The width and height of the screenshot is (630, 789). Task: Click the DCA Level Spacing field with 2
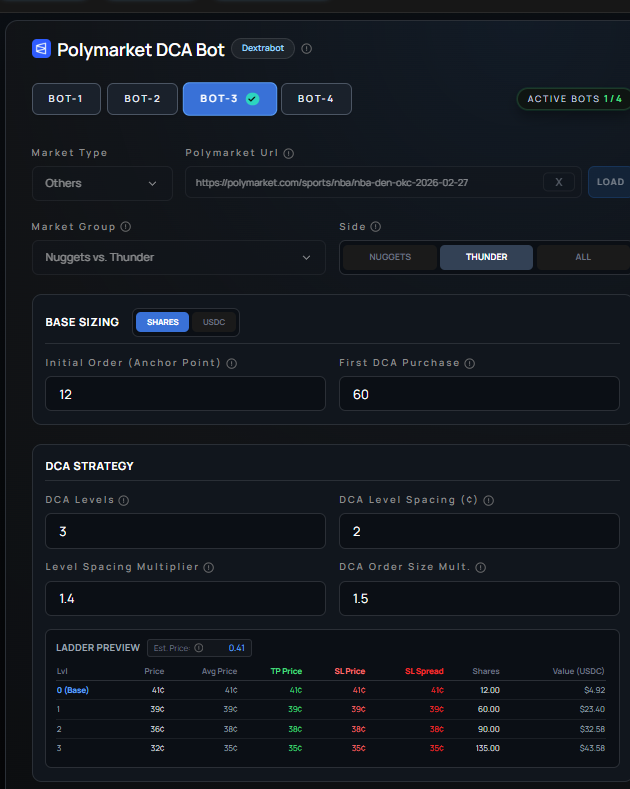coord(479,531)
